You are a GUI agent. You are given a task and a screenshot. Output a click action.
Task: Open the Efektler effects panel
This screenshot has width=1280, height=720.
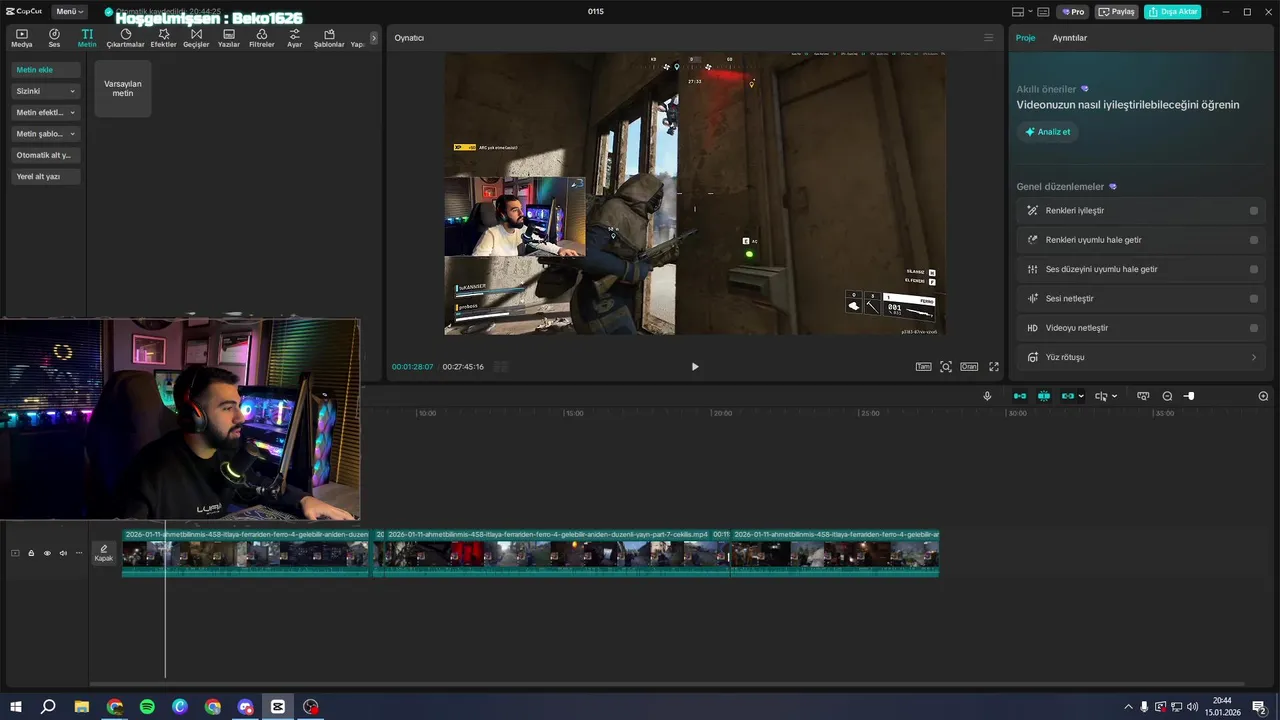click(x=163, y=38)
